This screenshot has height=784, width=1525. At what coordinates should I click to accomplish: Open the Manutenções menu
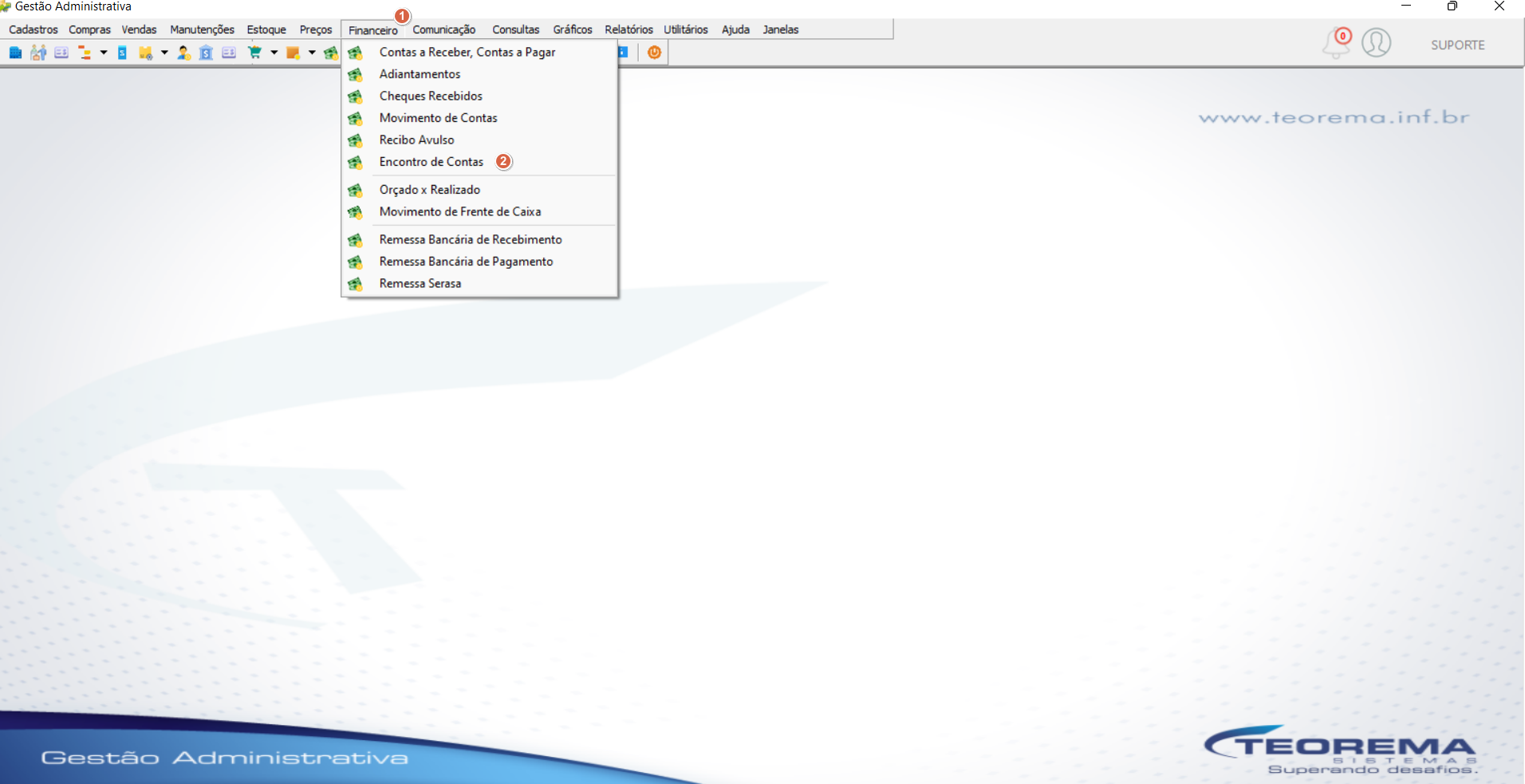[202, 30]
